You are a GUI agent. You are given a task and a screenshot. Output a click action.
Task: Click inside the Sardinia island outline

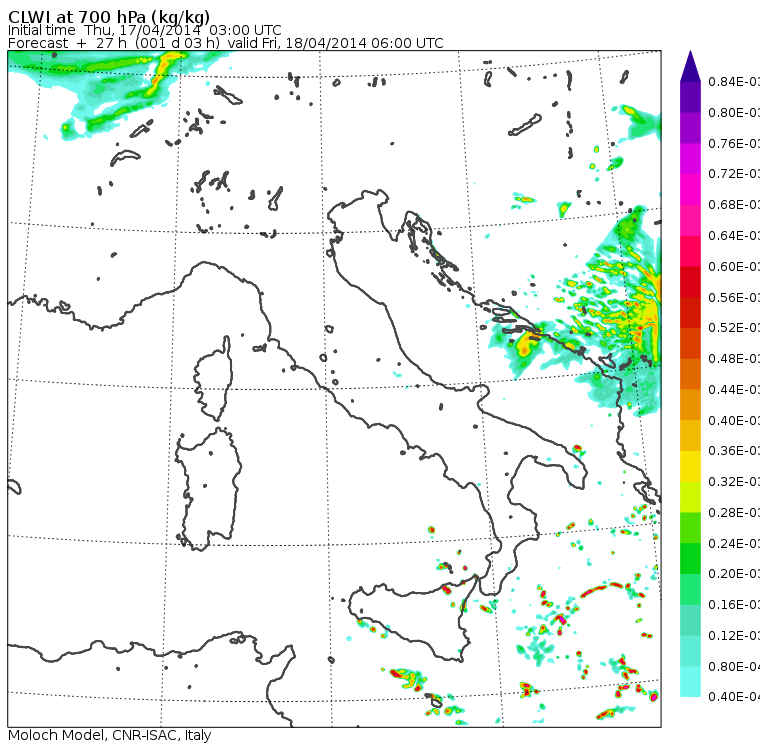point(208,490)
